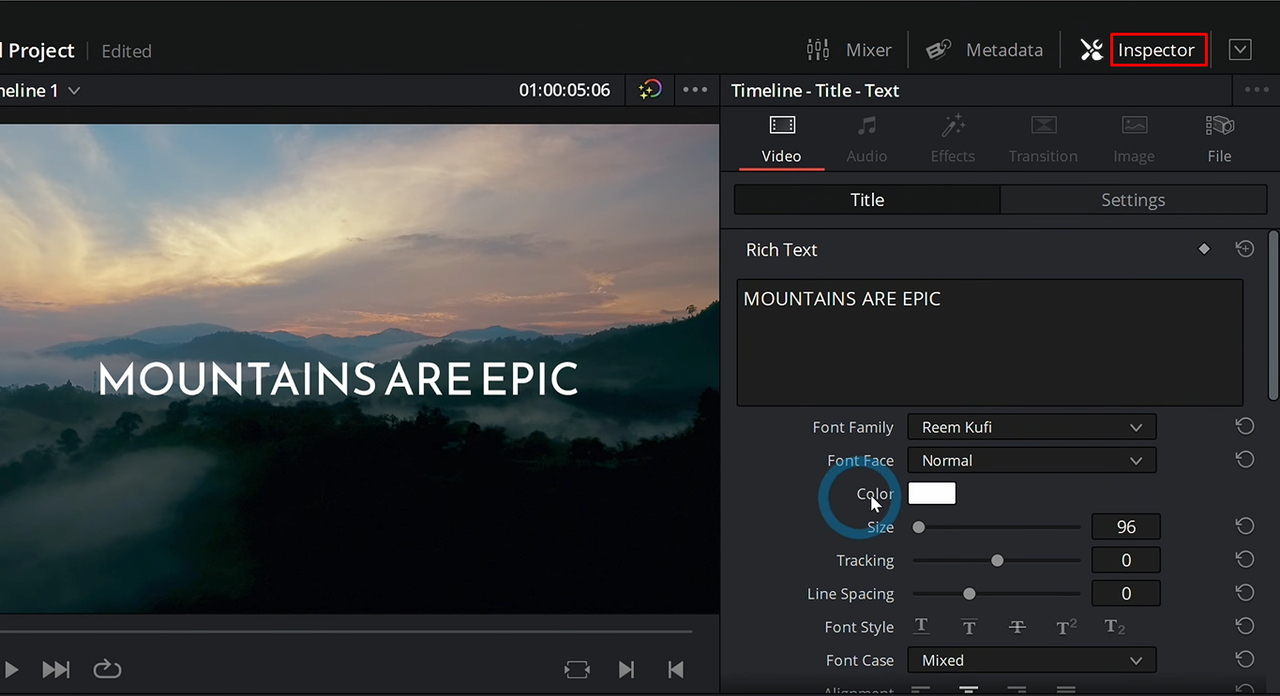Click the Edited project status label
1280x696 pixels.
(x=126, y=51)
